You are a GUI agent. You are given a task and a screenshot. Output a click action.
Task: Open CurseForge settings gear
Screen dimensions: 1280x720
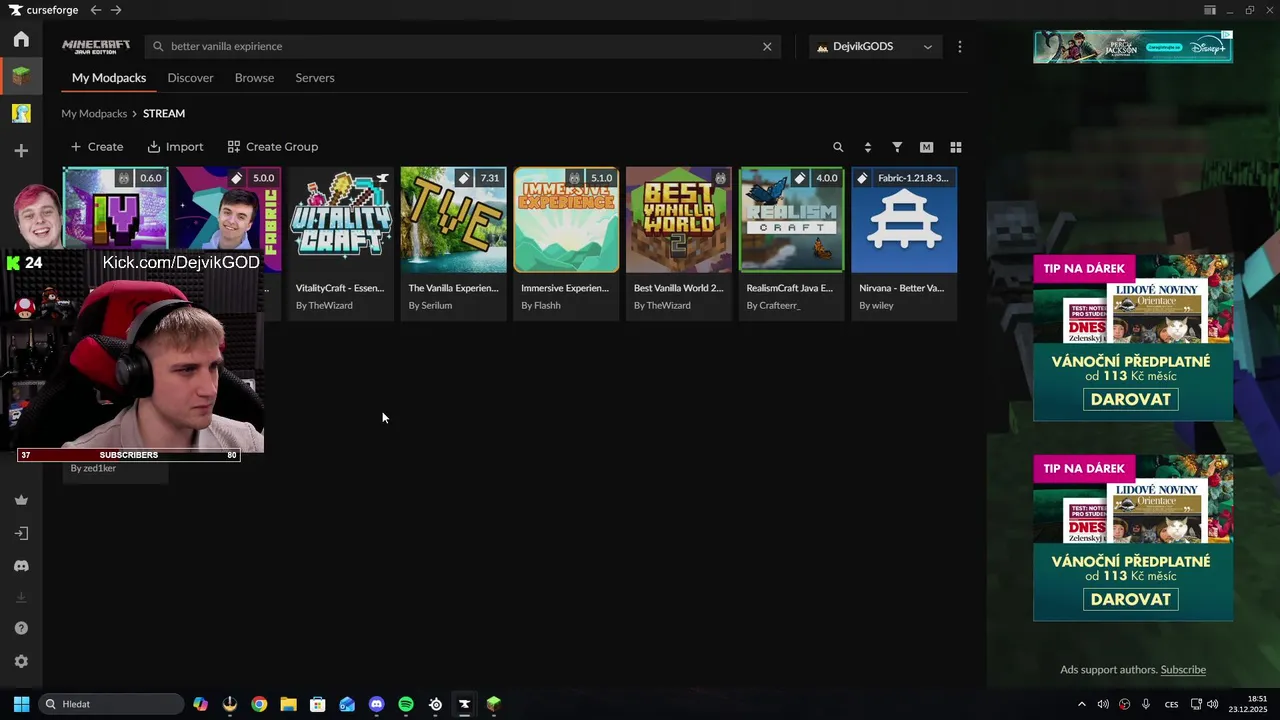pyautogui.click(x=21, y=661)
